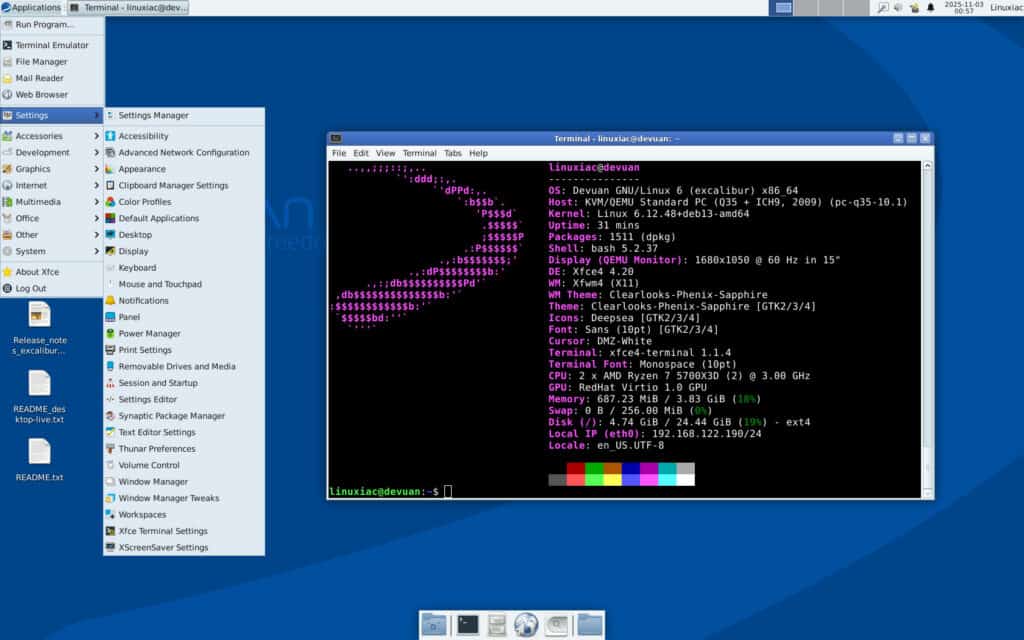
Task: Click the volume icon in the system tray
Action: coord(898,8)
